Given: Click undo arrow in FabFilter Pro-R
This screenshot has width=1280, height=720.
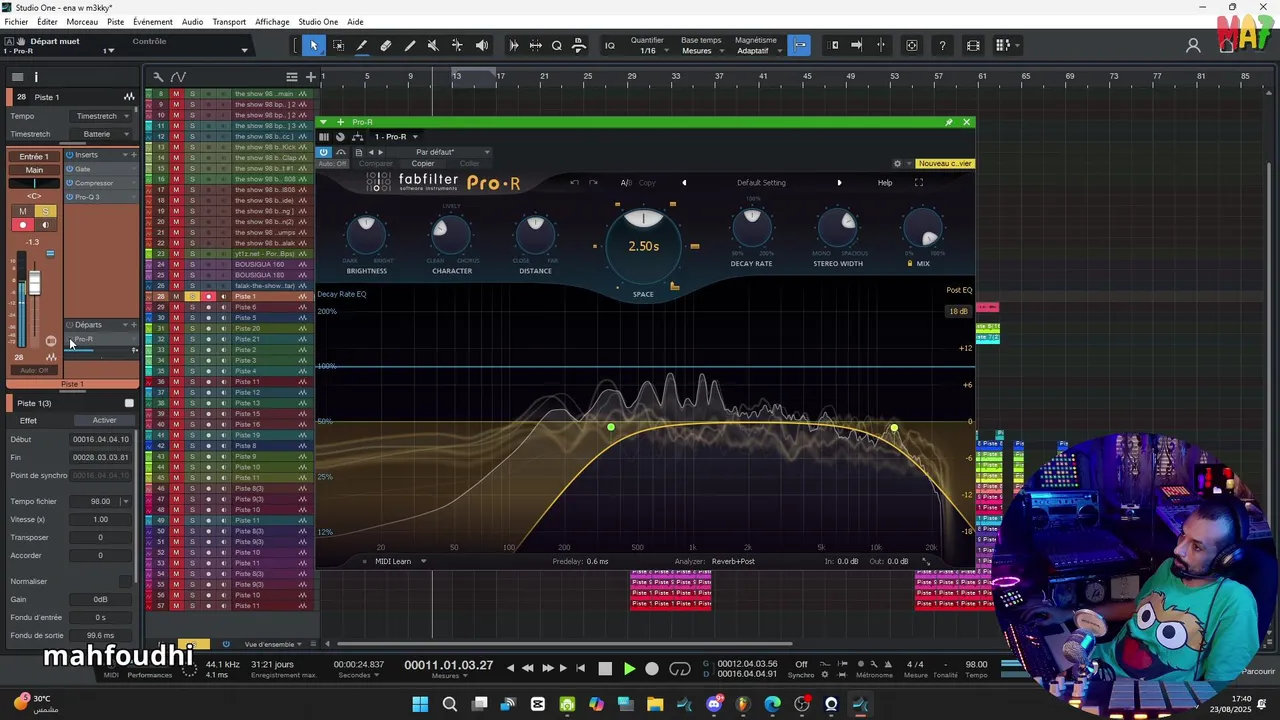Looking at the screenshot, I should pos(574,182).
